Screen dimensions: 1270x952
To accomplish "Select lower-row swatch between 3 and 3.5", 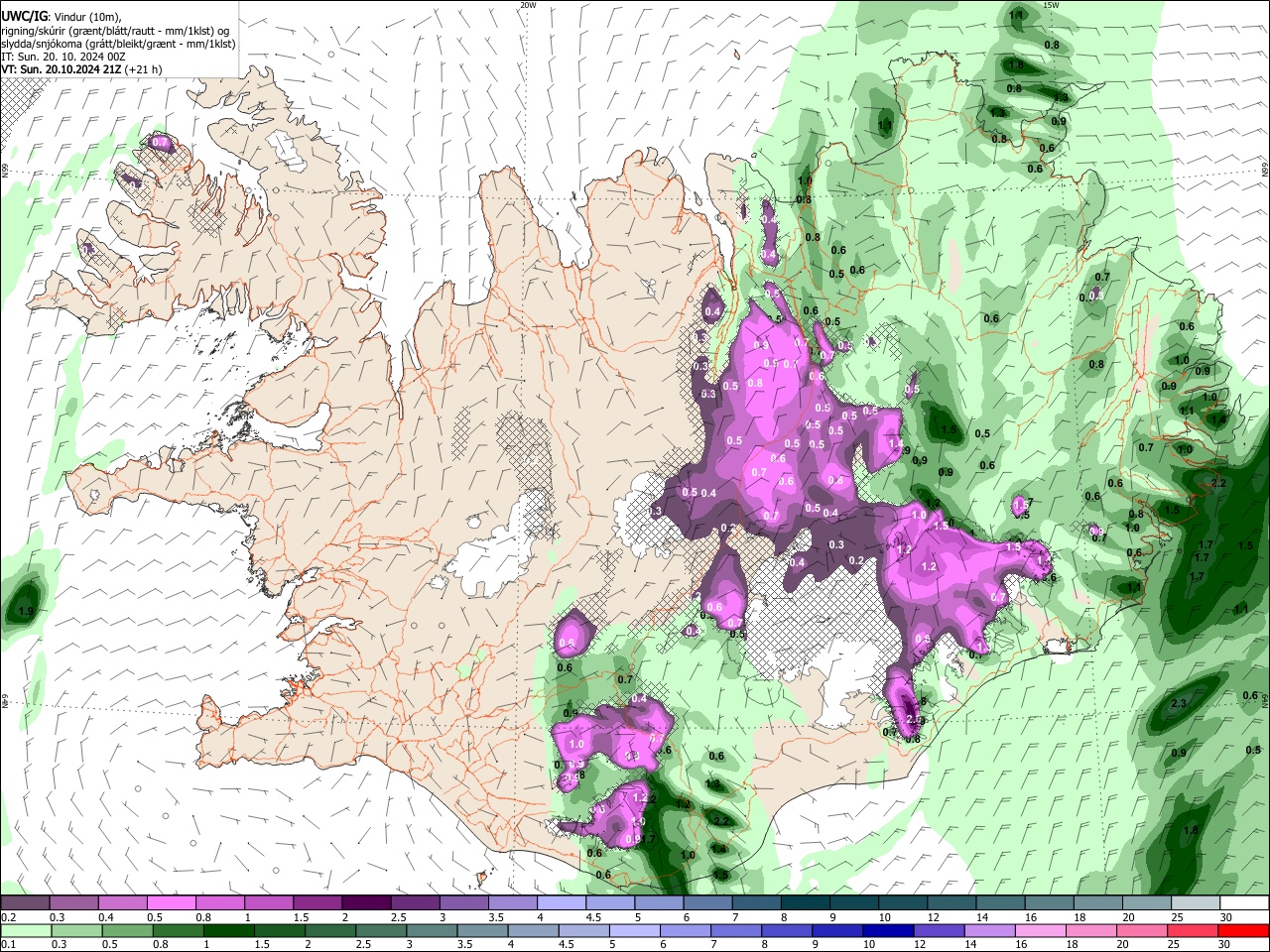I will pyautogui.click(x=432, y=931).
